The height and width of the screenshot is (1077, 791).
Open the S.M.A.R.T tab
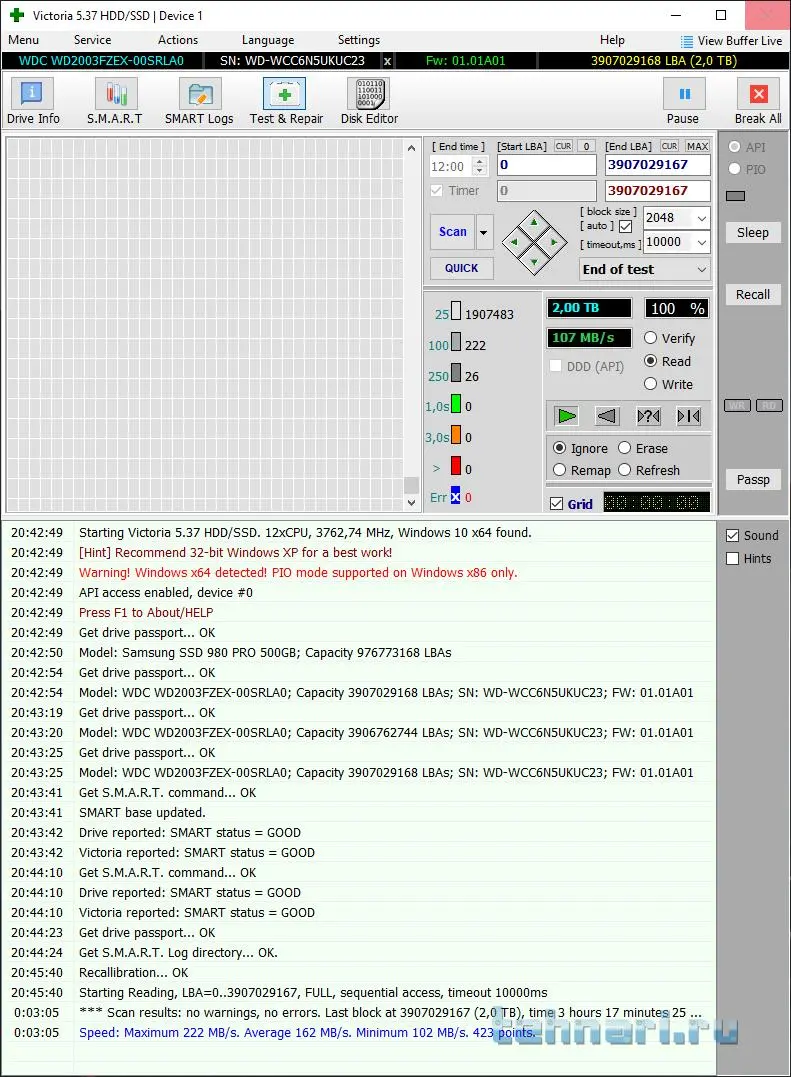pos(115,101)
